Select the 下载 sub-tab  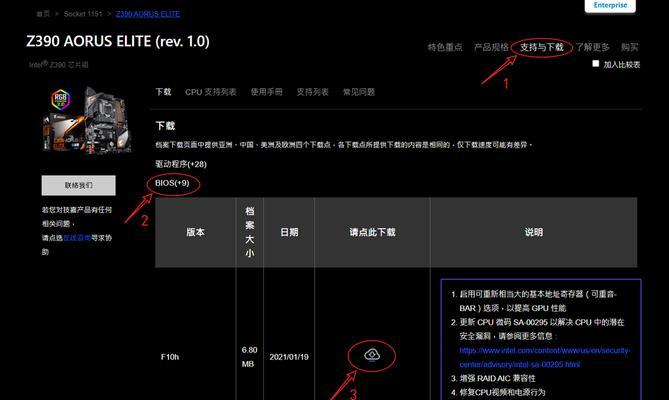coord(163,92)
